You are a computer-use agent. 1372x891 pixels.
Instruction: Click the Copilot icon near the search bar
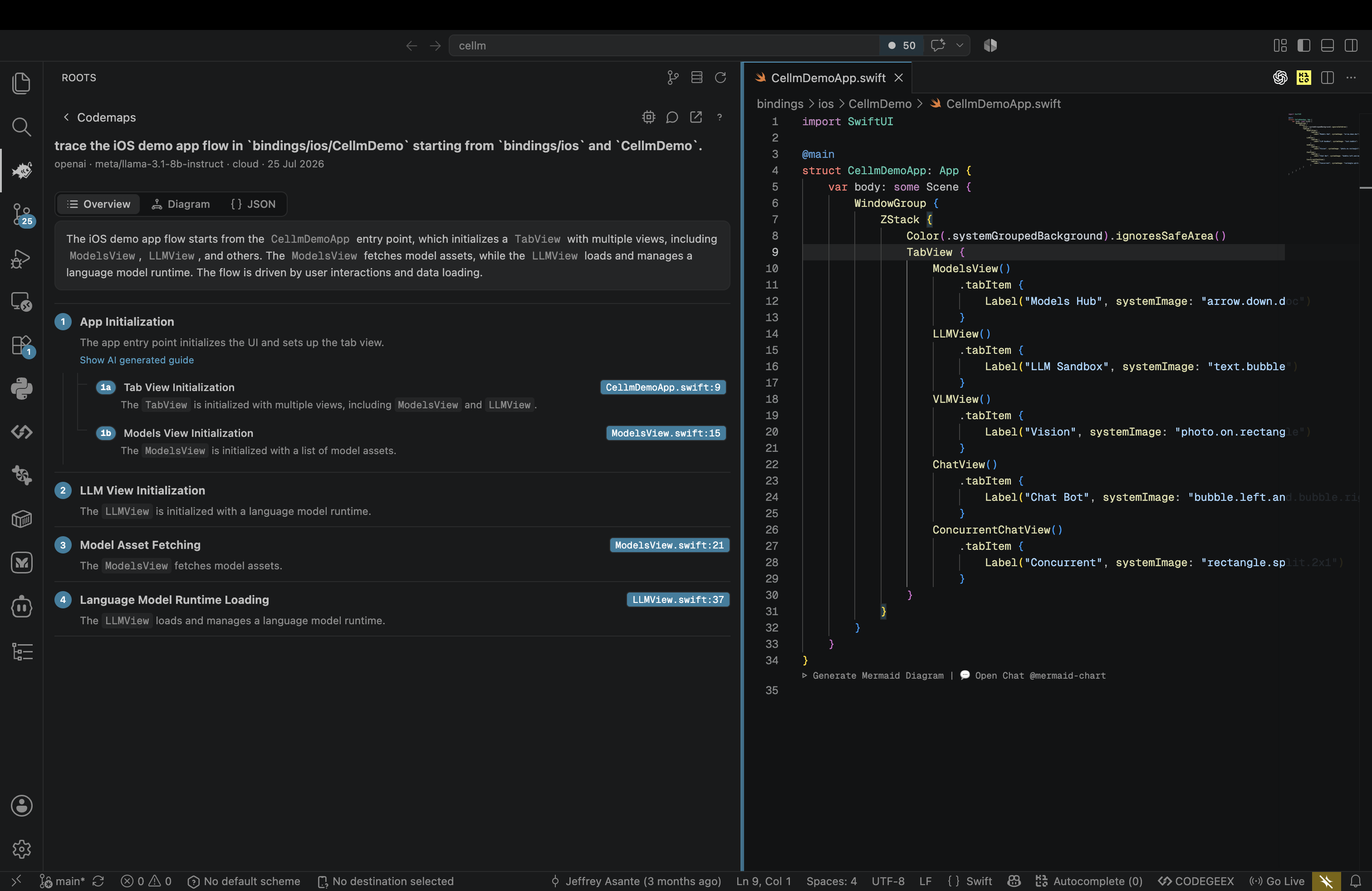point(990,45)
